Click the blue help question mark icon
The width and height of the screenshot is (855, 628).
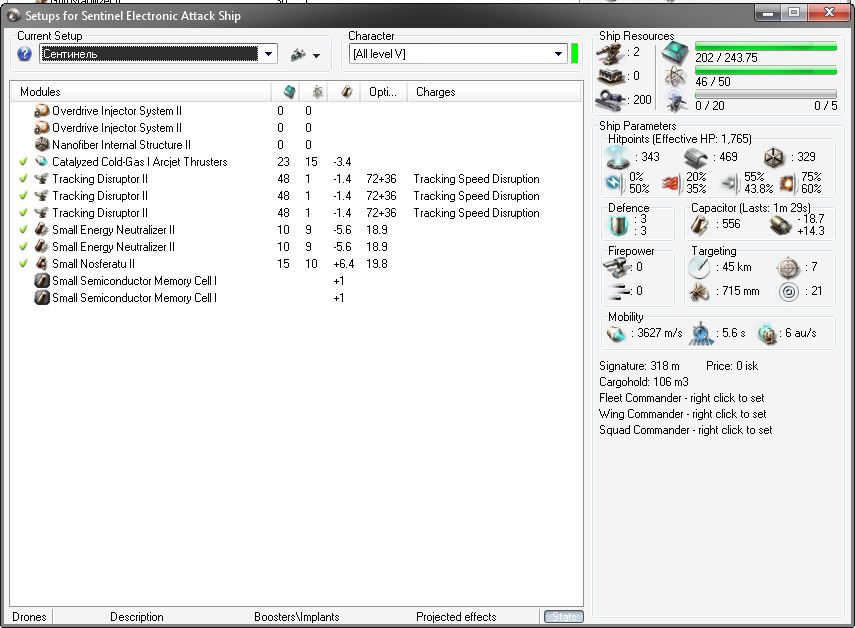tap(24, 54)
